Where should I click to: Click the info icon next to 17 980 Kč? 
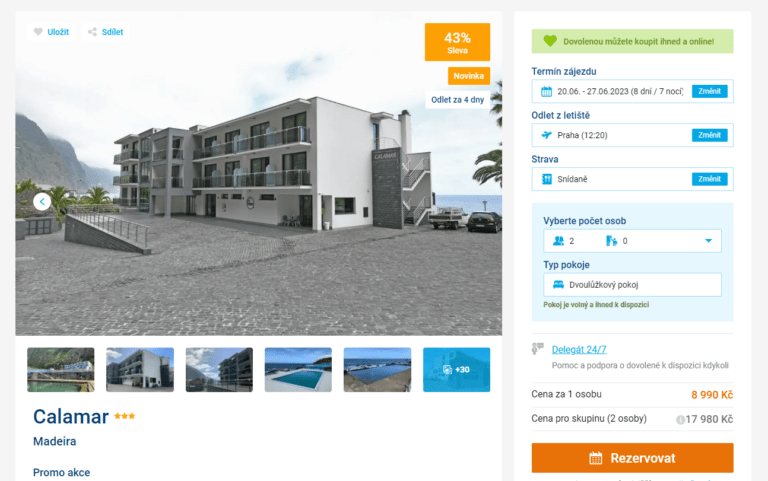680,420
